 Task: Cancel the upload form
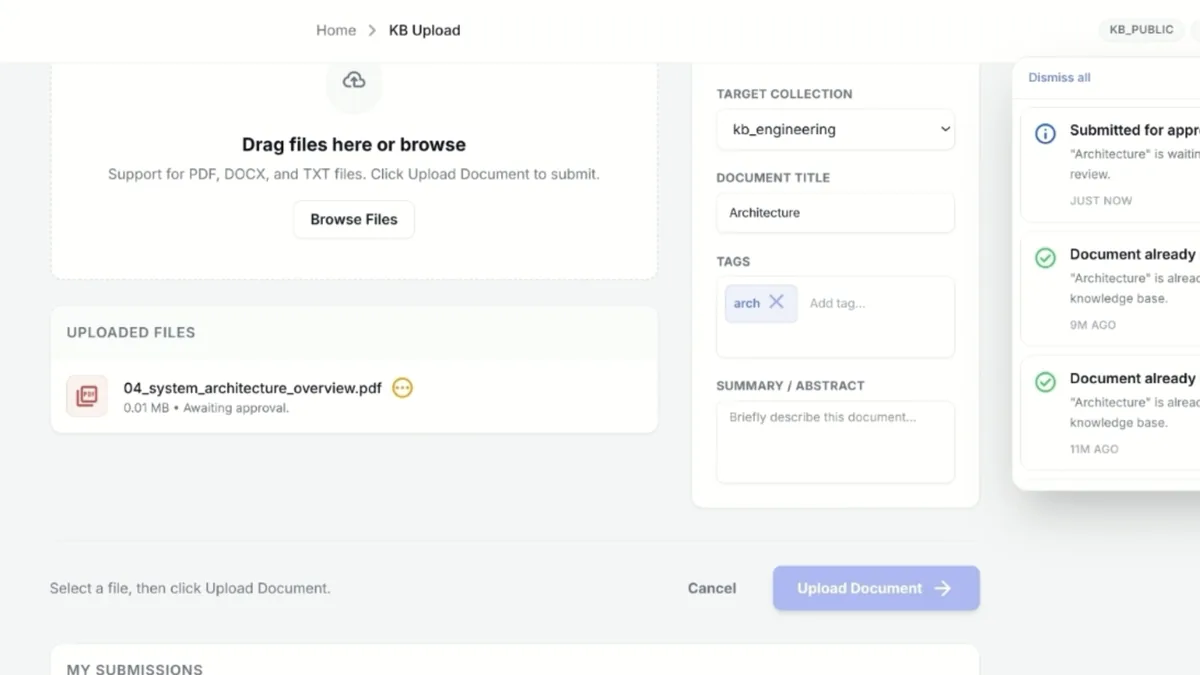point(712,588)
